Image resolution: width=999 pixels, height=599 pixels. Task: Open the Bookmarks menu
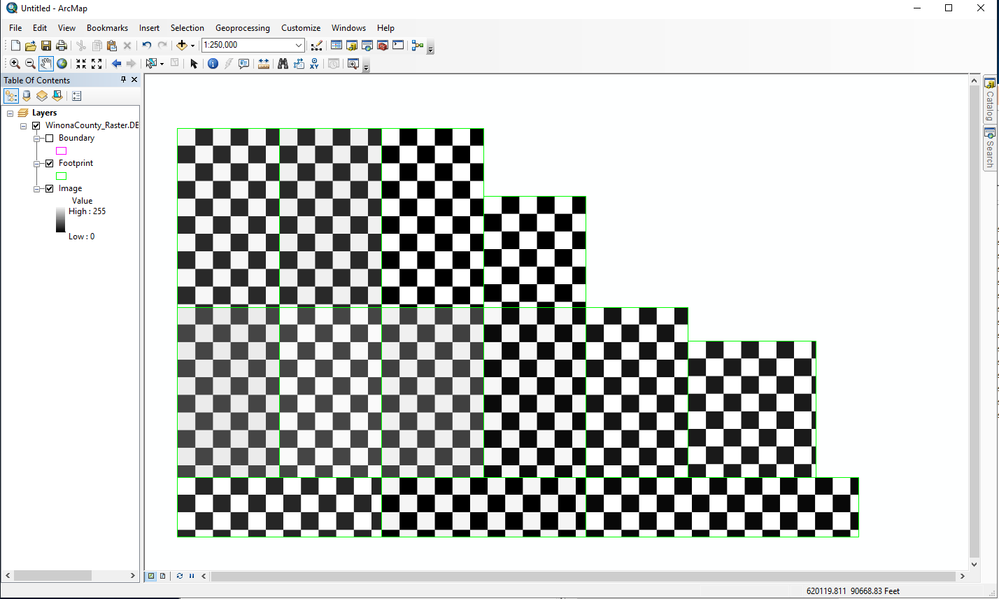(x=106, y=28)
